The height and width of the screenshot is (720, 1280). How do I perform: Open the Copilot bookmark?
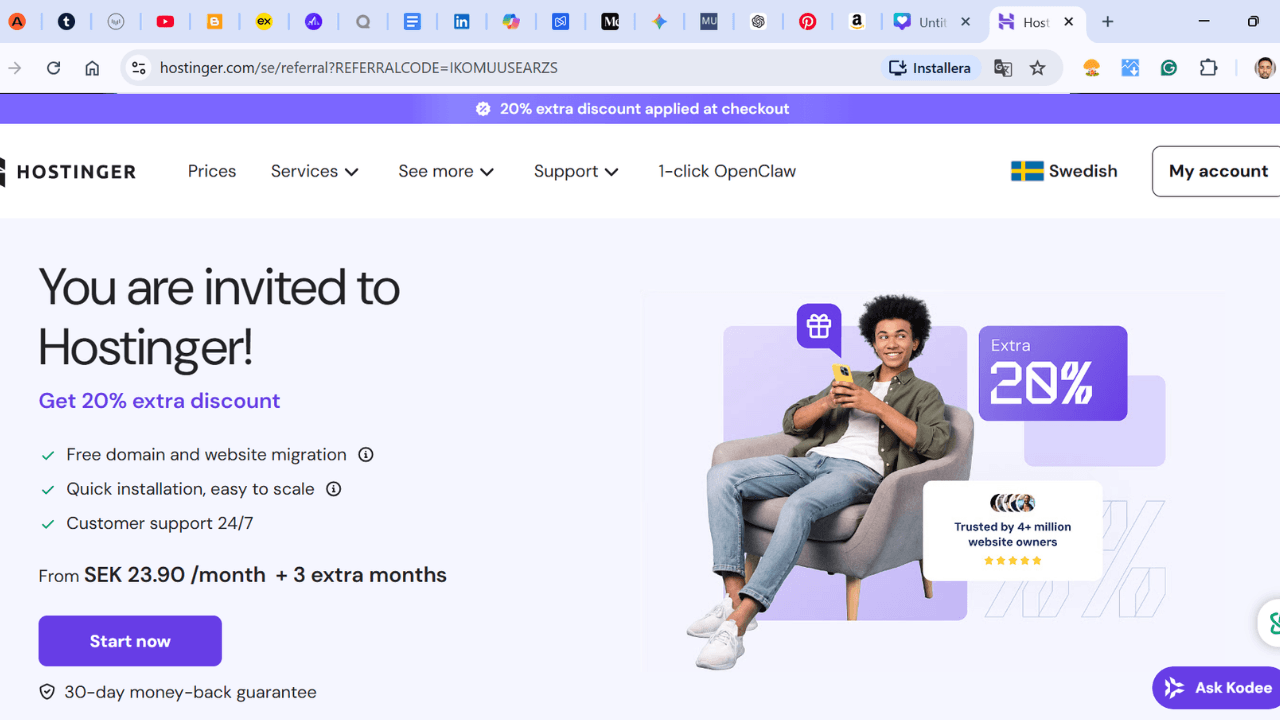pos(512,21)
